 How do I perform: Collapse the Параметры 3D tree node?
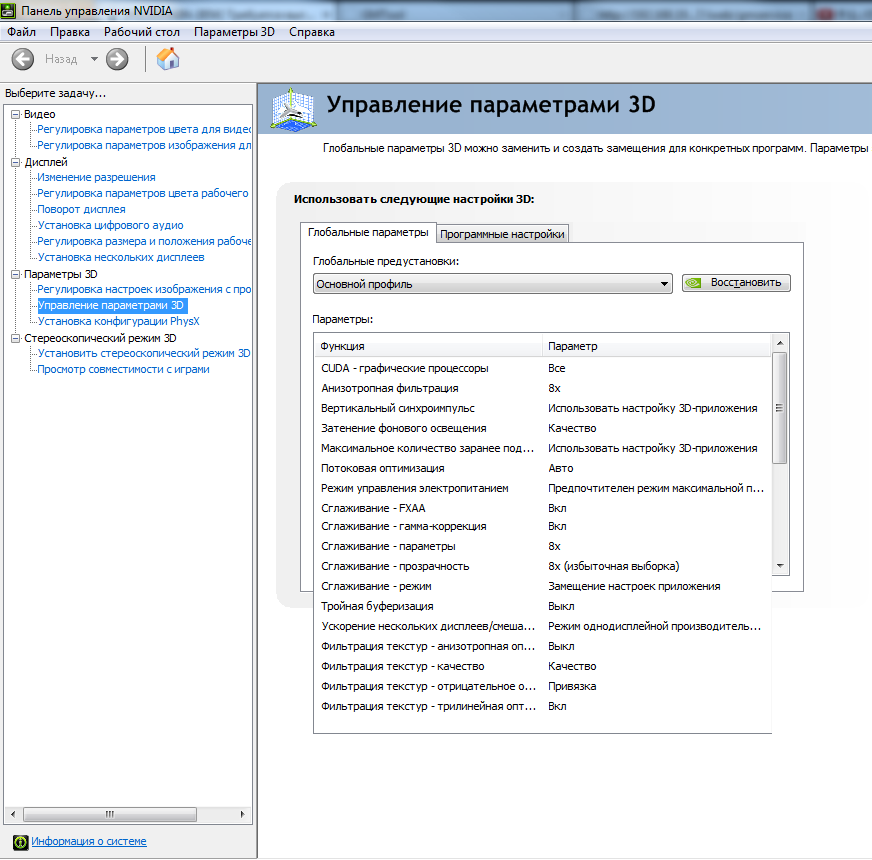pyautogui.click(x=16, y=274)
